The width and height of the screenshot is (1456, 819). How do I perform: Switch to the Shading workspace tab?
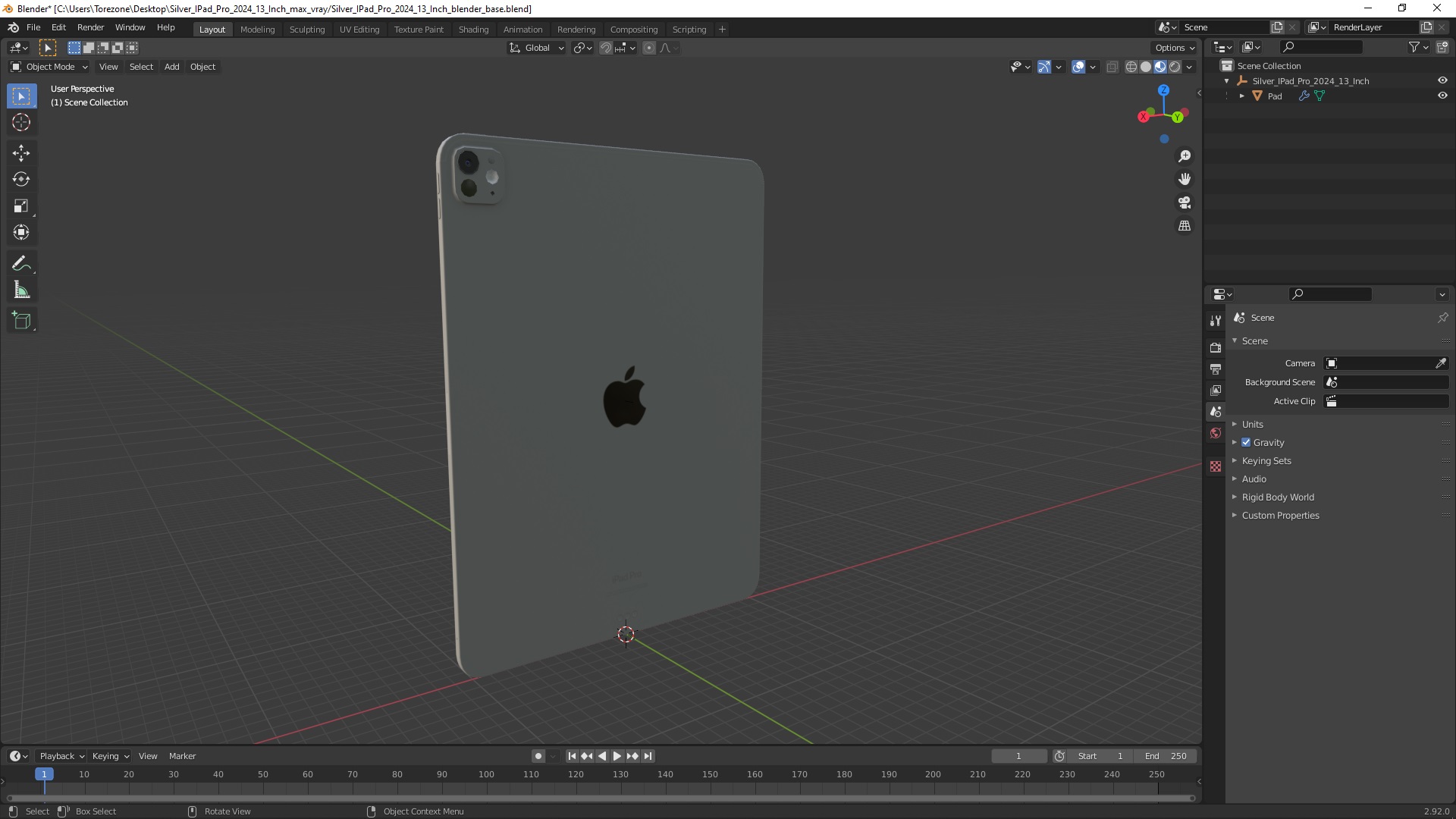(473, 30)
